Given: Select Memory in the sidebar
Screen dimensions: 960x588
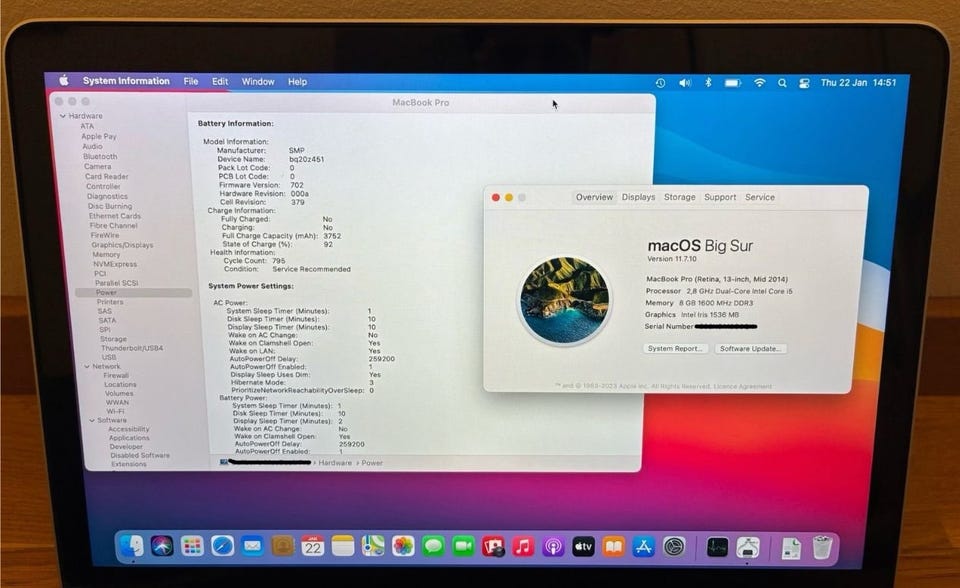Looking at the screenshot, I should click(x=106, y=254).
